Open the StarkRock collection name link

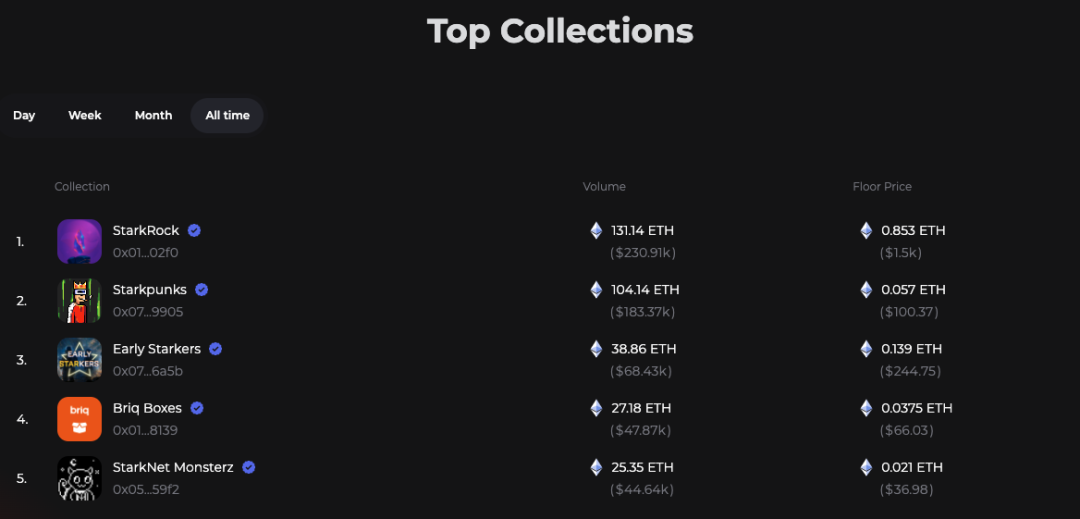(x=146, y=231)
